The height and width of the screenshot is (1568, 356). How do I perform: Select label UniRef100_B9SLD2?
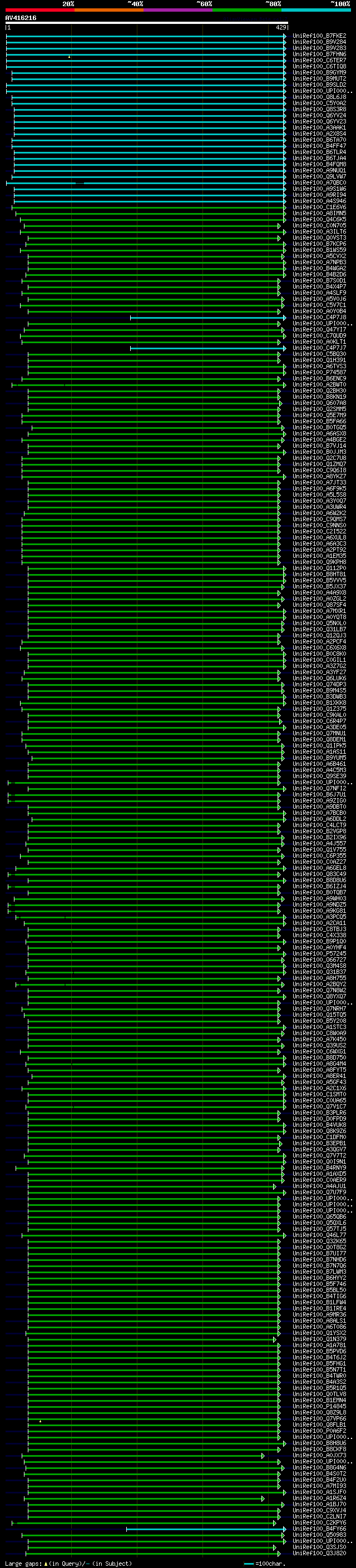(319, 85)
